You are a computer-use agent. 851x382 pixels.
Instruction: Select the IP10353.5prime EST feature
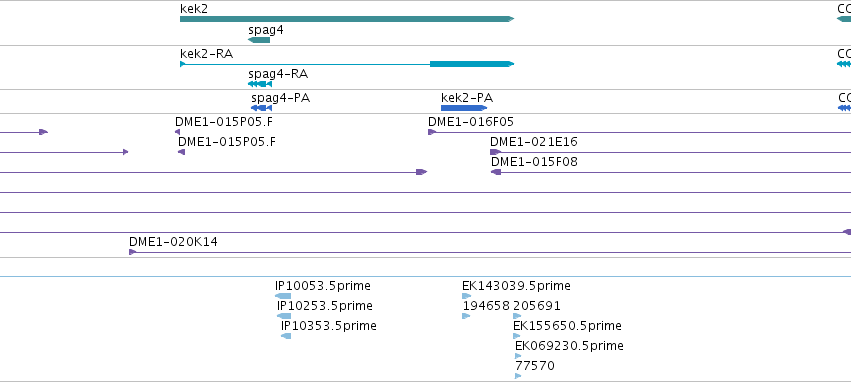pyautogui.click(x=286, y=336)
